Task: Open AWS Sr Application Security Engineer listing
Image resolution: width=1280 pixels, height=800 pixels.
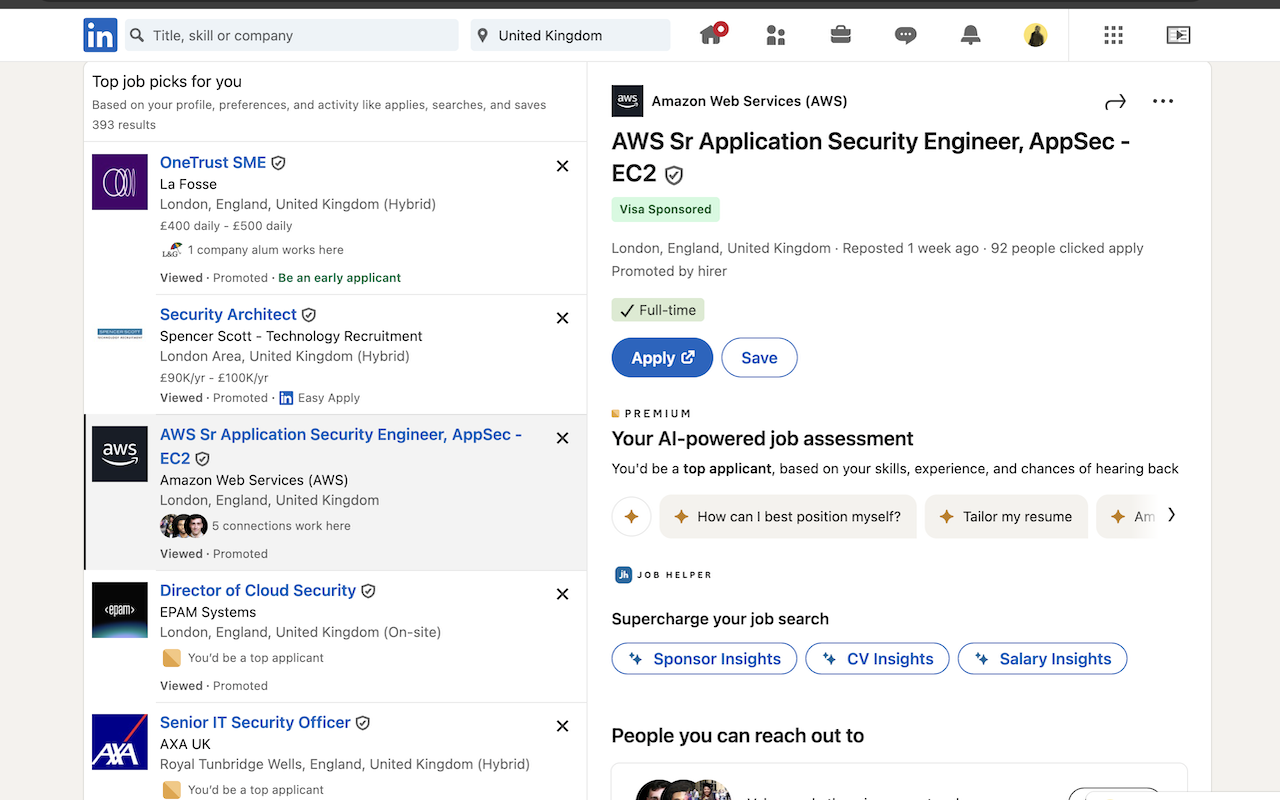Action: (341, 446)
